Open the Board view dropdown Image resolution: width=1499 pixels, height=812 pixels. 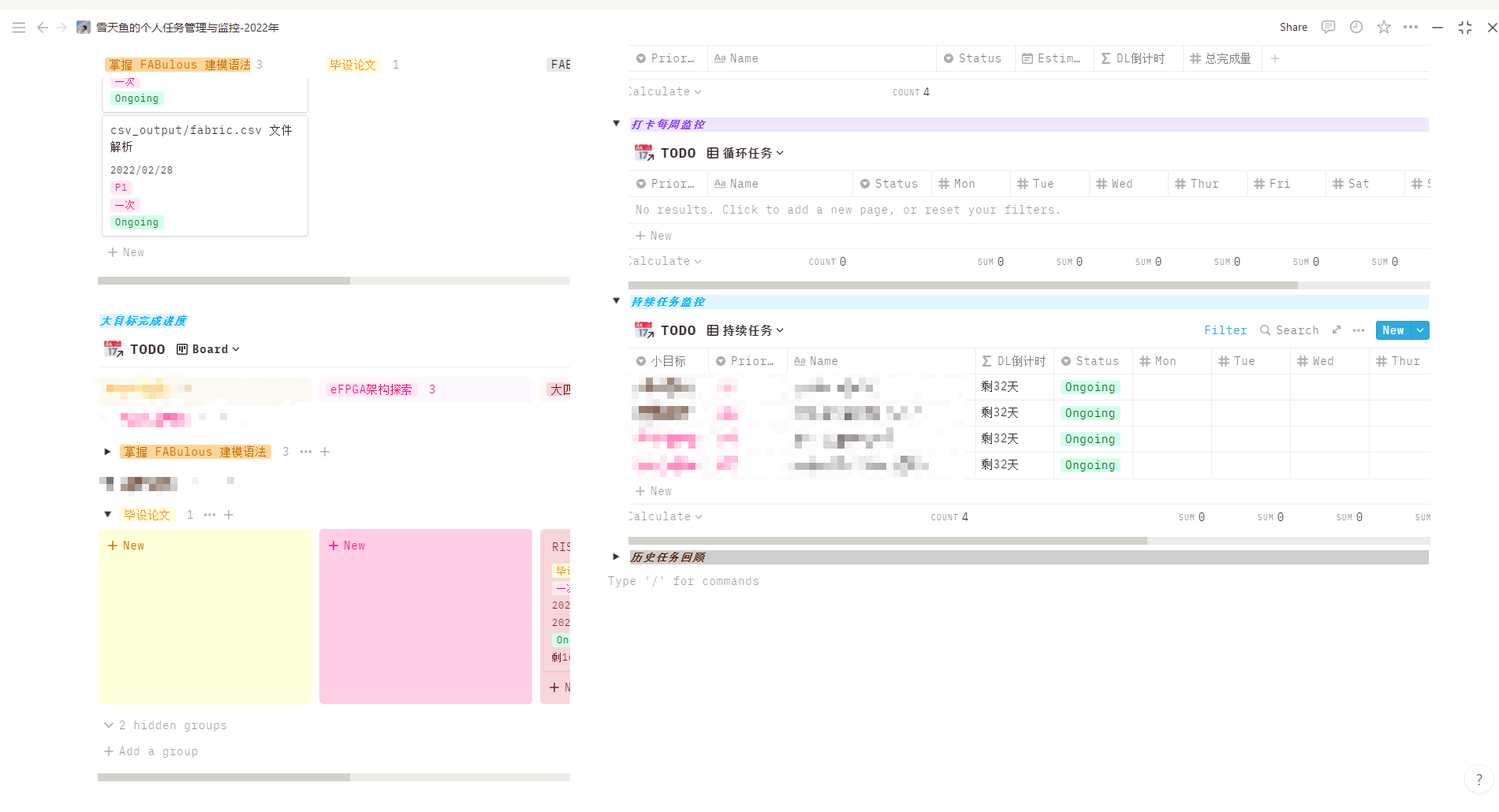tap(208, 349)
